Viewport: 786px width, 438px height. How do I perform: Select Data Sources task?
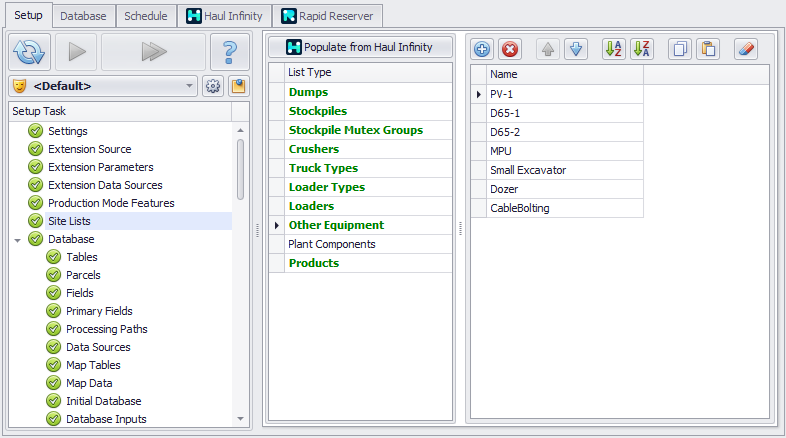tap(98, 347)
